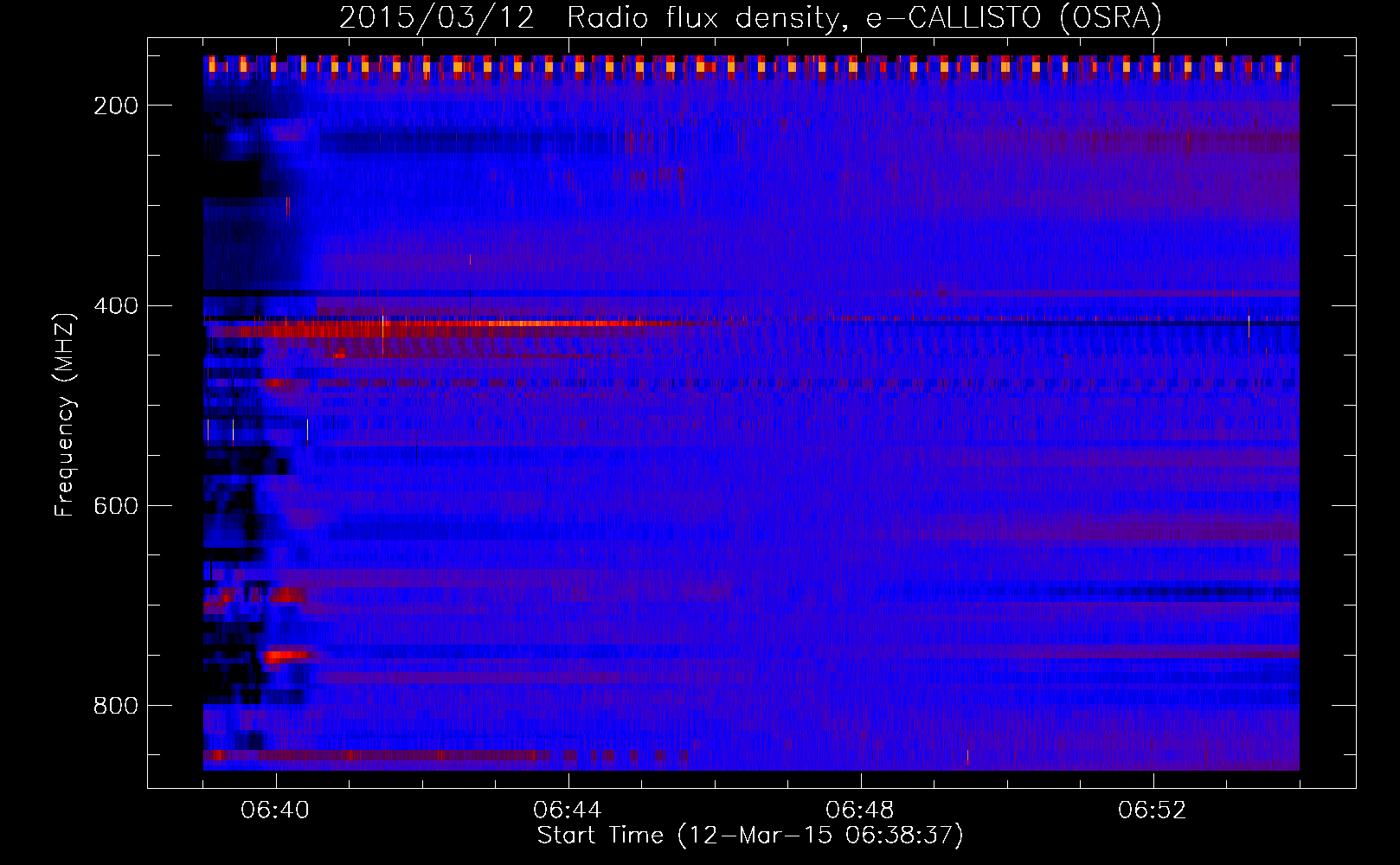Click the 06:44 time tick label
The width and height of the screenshot is (1400, 865).
pyautogui.click(x=568, y=811)
